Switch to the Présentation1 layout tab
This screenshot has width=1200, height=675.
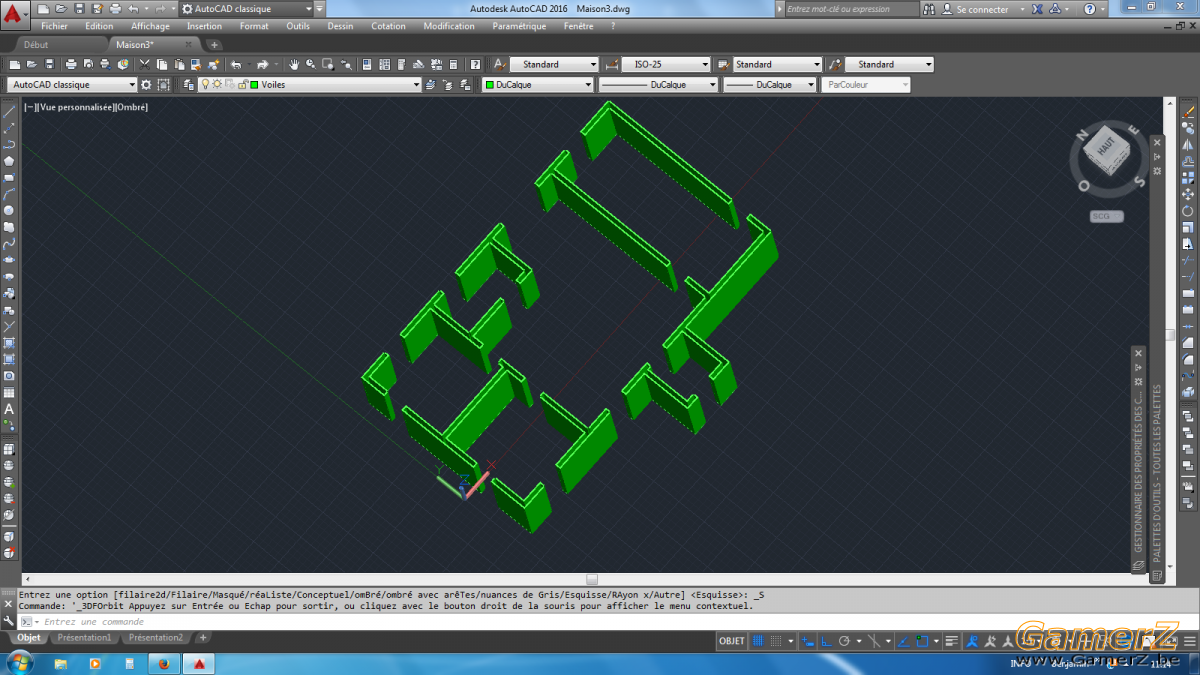point(84,637)
